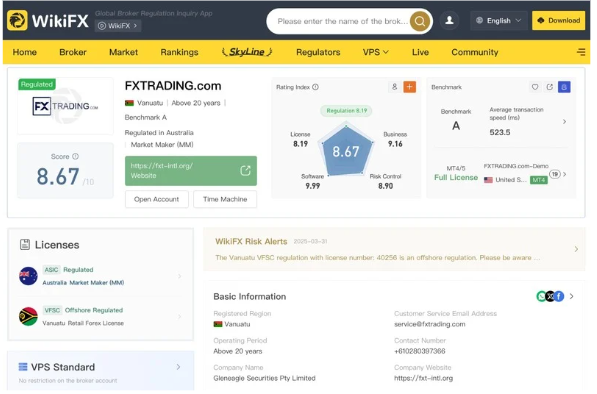This screenshot has height=394, width=597.
Task: Click the Vanuatu round flag icon
Action: pyautogui.click(x=28, y=316)
